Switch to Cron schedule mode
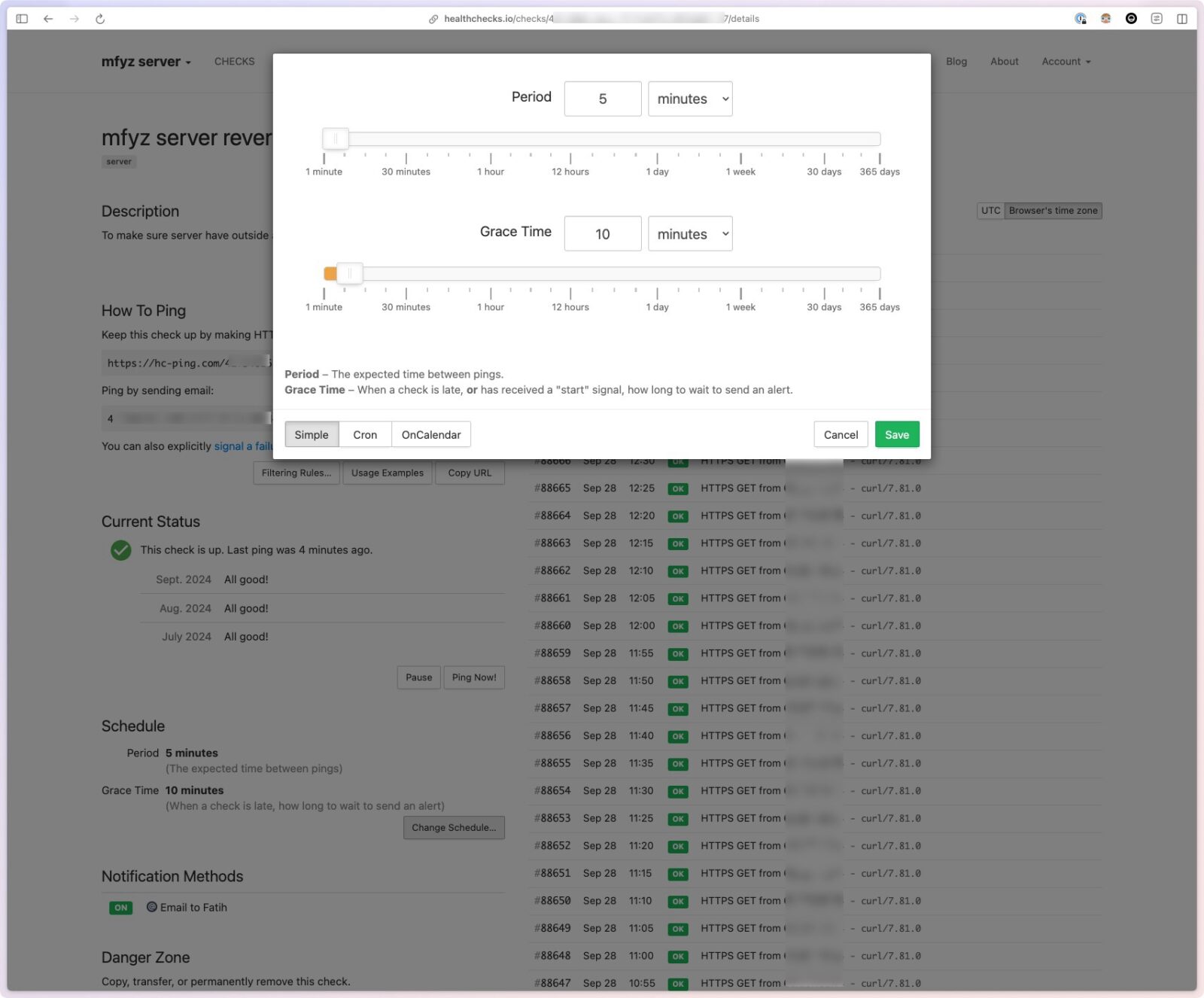The width and height of the screenshot is (1204, 998). tap(365, 434)
